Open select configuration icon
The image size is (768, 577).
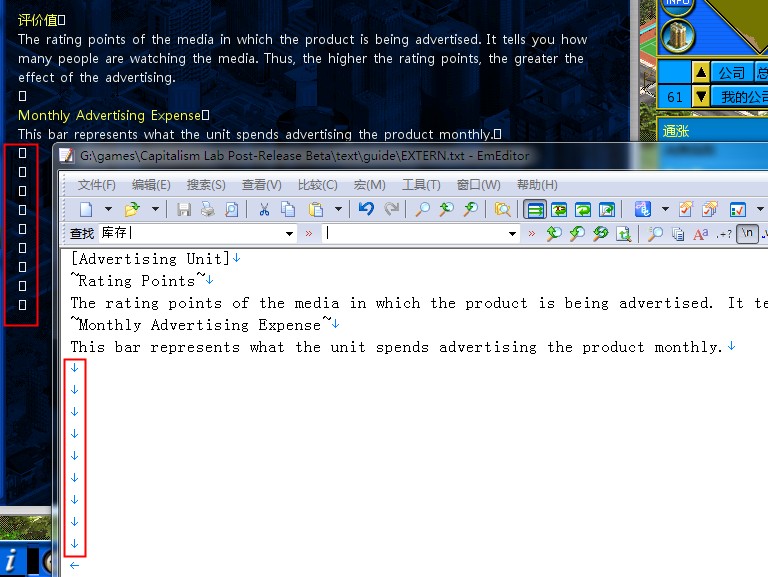click(643, 210)
